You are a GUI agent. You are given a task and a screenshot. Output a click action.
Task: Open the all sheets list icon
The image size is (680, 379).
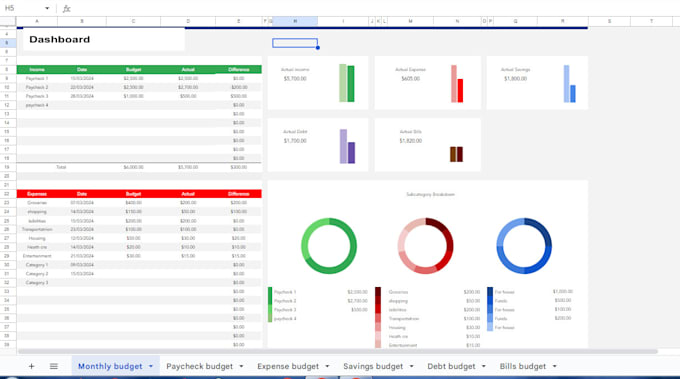[54, 366]
